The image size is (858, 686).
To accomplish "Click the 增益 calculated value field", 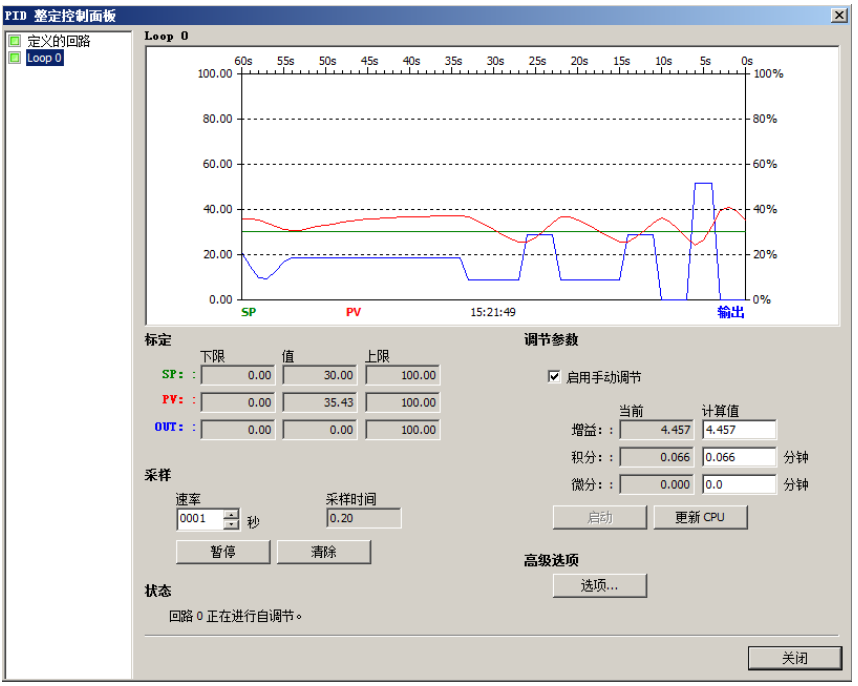I will coord(739,430).
